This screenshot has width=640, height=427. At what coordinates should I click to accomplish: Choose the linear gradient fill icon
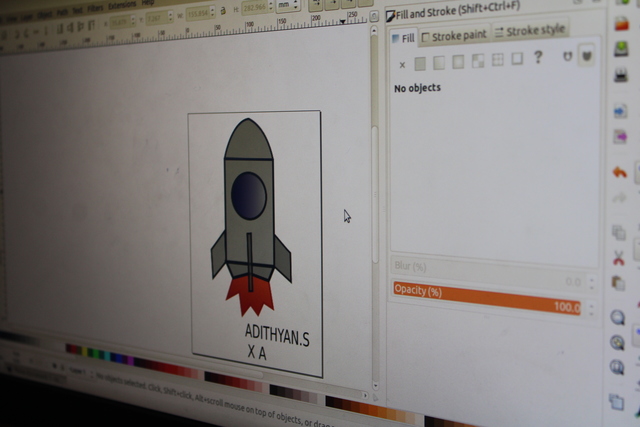coord(439,62)
